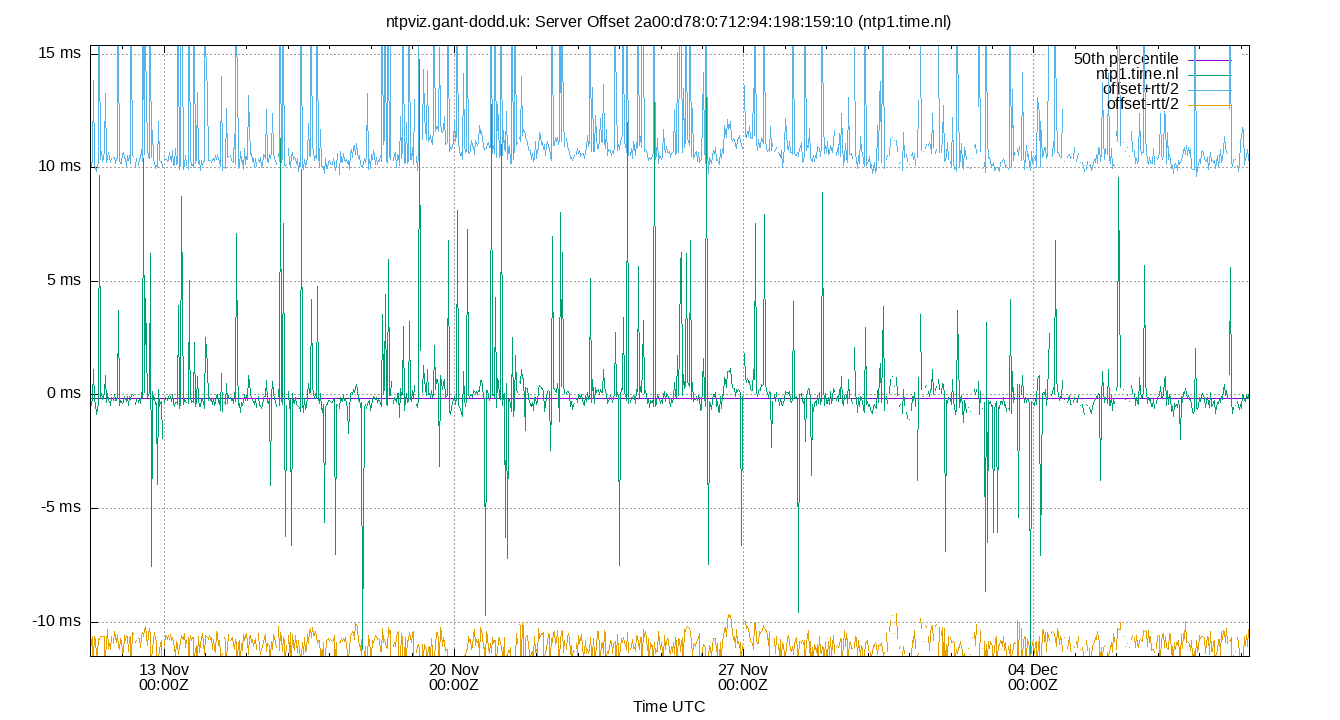Expand the Time UTC axis label options
Screen dimensions: 1340x720
670,707
